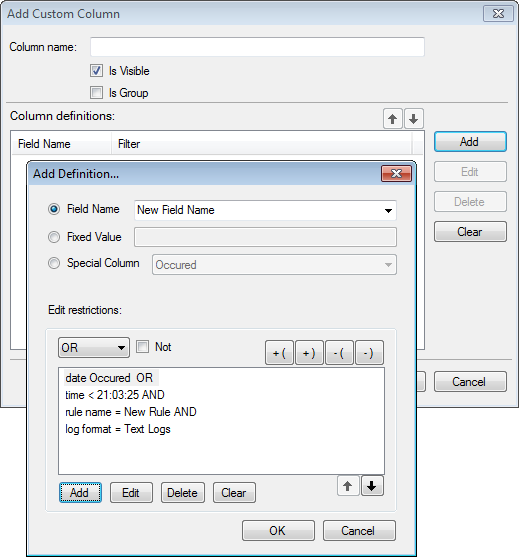Click OK in Add Definition dialog
This screenshot has height=557, width=519.
tap(278, 531)
